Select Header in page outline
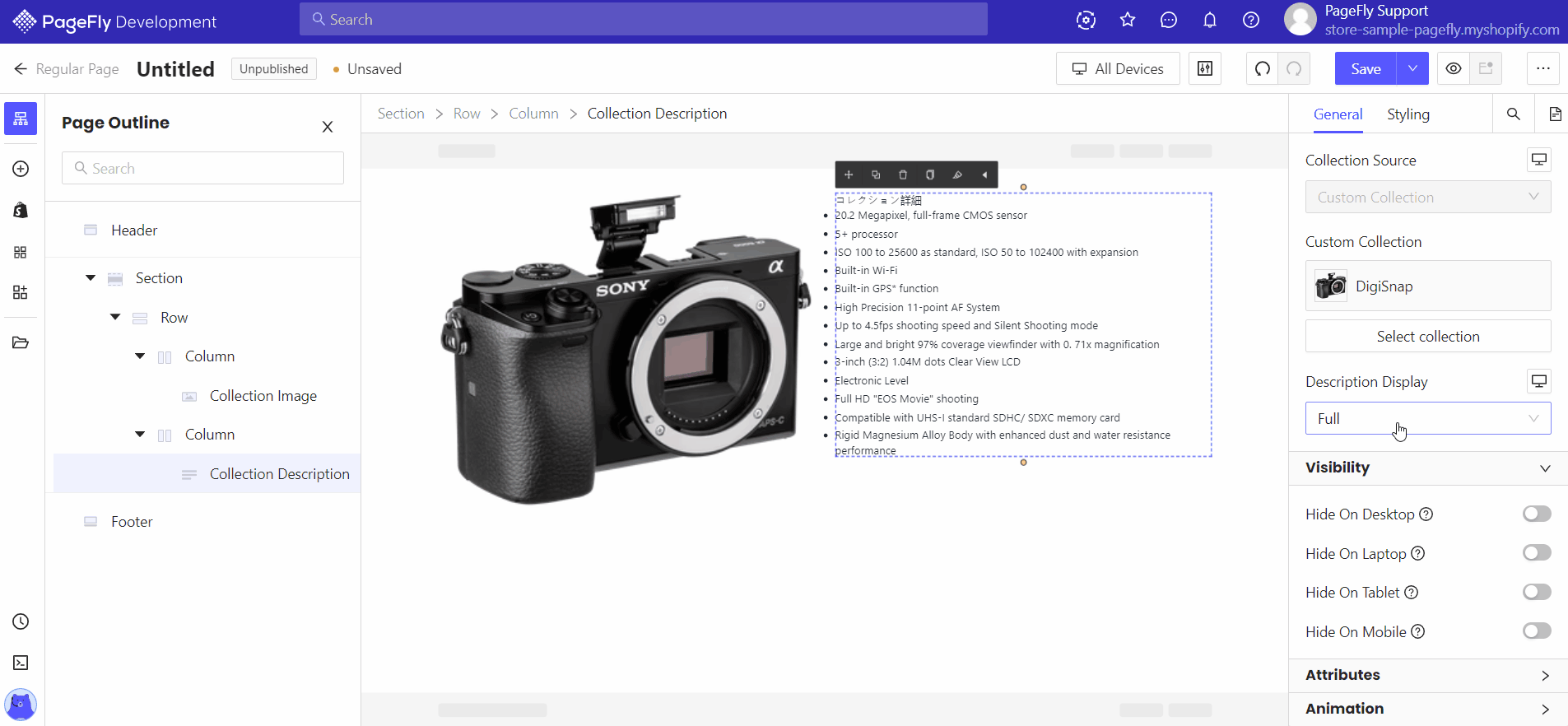 coord(134,230)
